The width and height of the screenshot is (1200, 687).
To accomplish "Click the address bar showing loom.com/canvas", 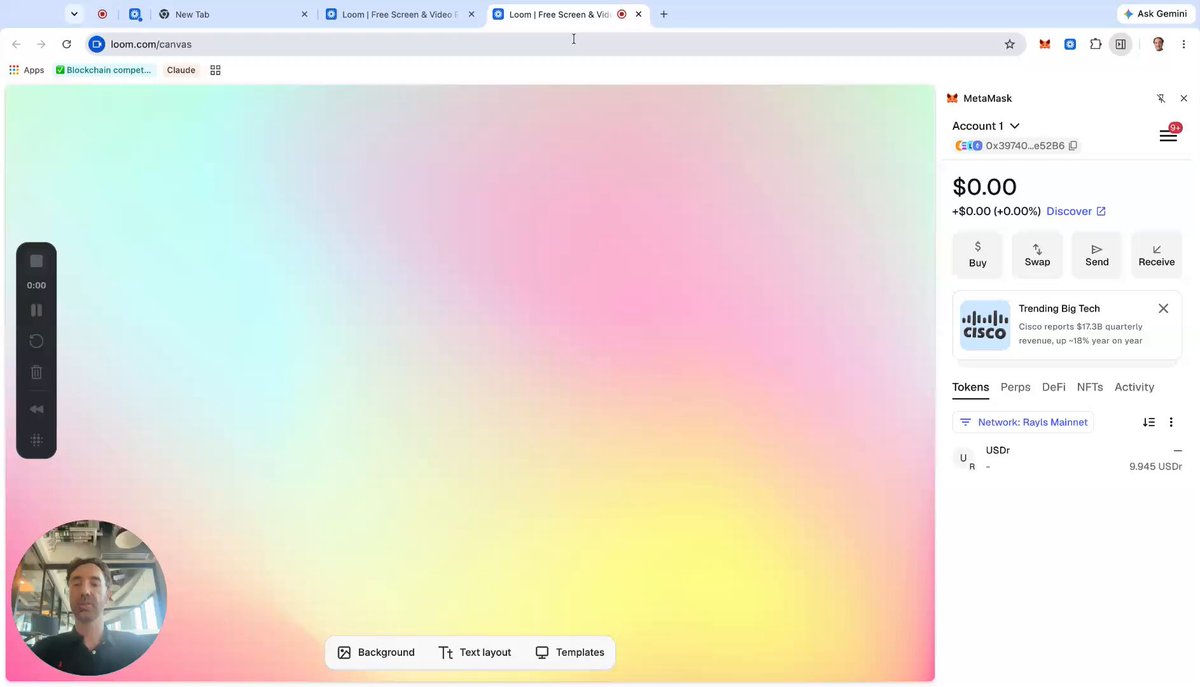I will pos(555,44).
